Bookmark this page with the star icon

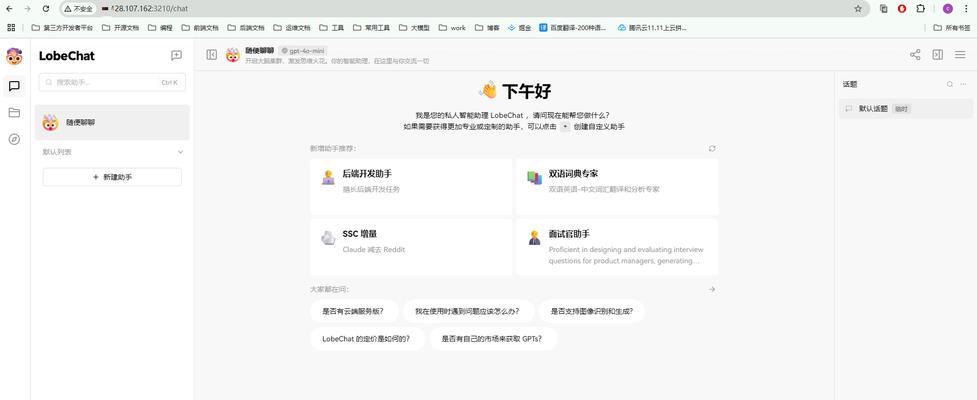(858, 9)
